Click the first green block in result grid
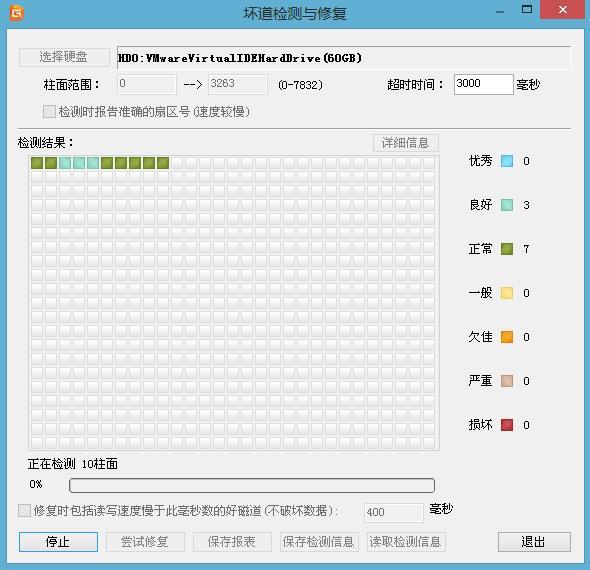The height and width of the screenshot is (570, 590). 37,163
